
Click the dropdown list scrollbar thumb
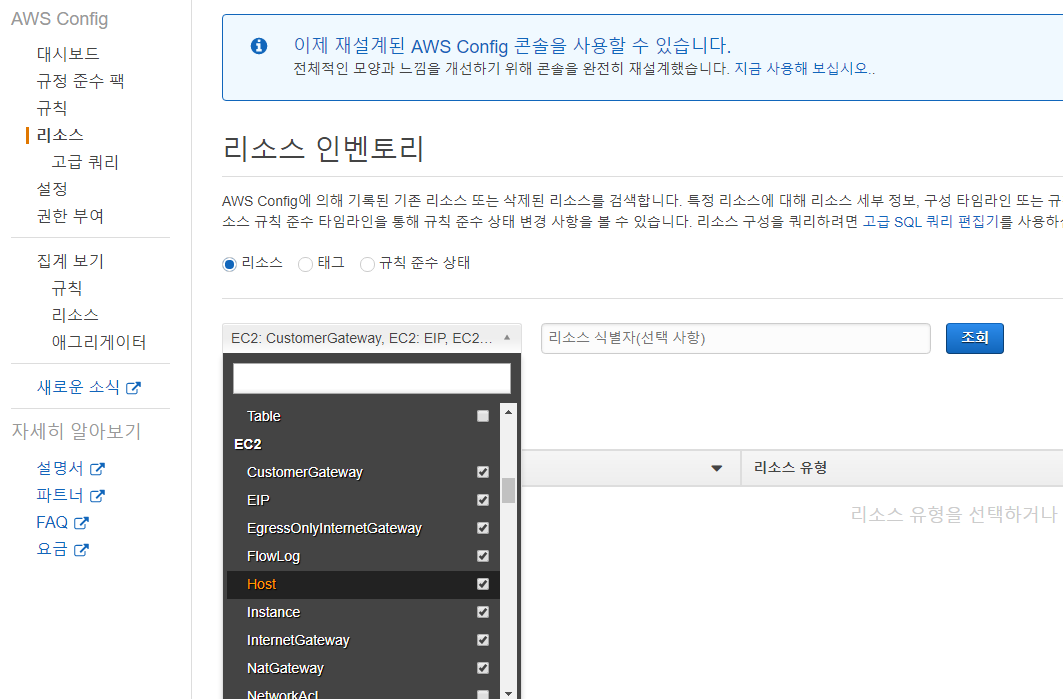tap(508, 491)
